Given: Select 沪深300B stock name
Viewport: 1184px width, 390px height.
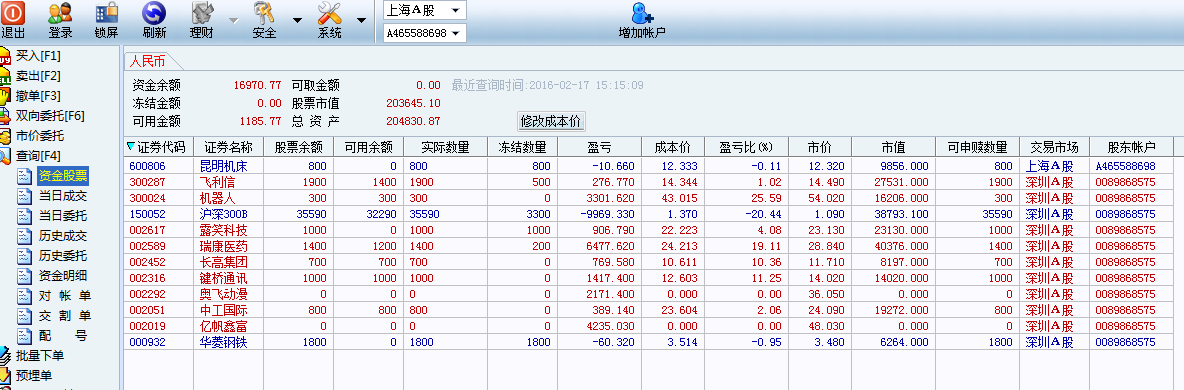Looking at the screenshot, I should pos(224,214).
